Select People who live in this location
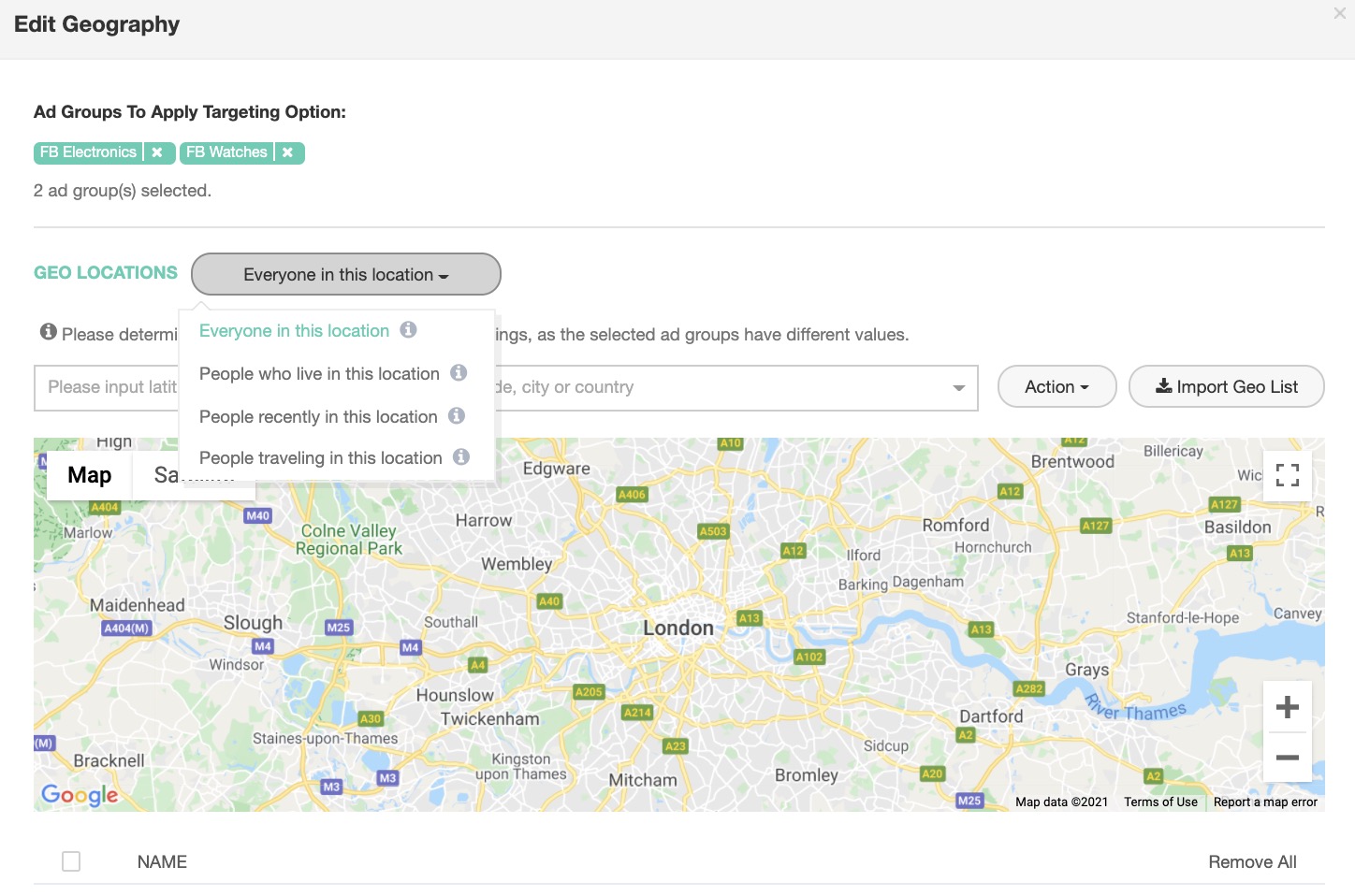Screen dimensions: 1355x896 point(319,374)
